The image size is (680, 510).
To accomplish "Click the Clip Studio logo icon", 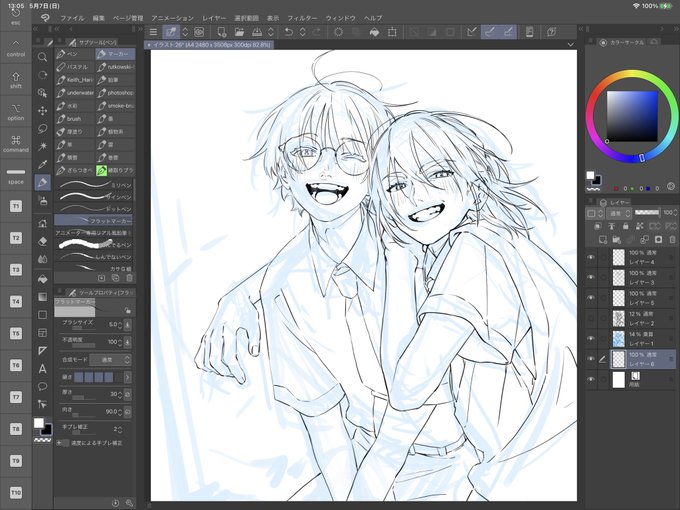I will (x=45, y=18).
